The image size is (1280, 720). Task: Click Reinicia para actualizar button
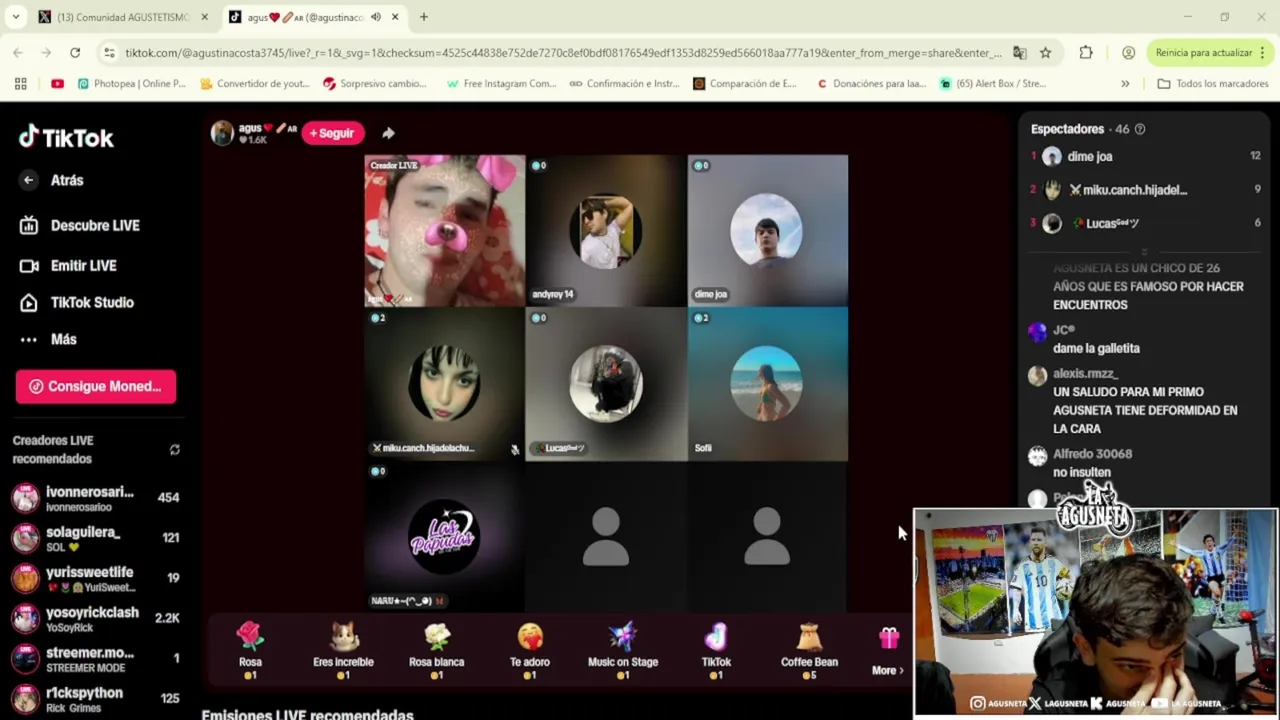[x=1203, y=52]
